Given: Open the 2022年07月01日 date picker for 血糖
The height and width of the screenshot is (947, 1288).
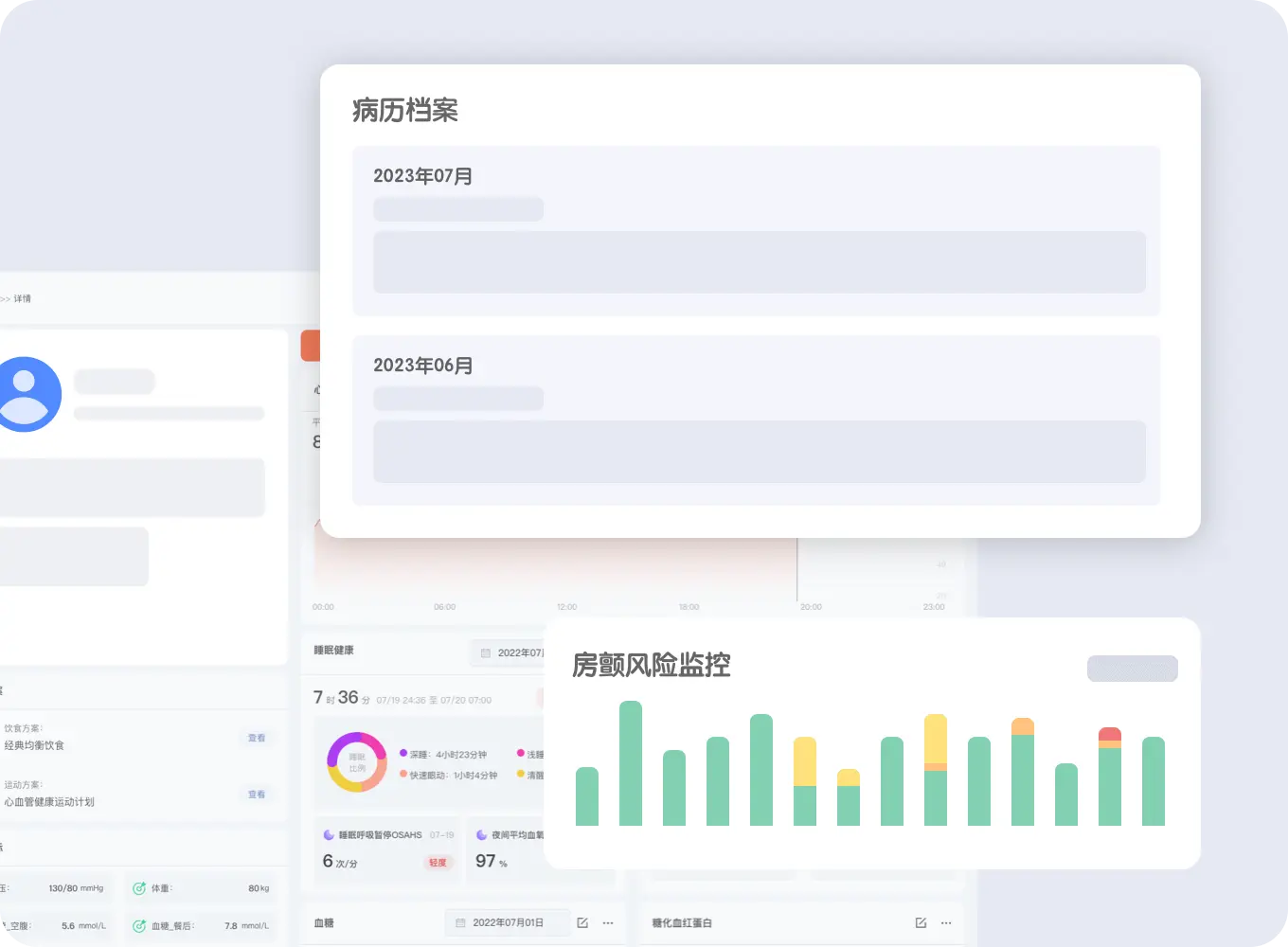Looking at the screenshot, I should (x=507, y=922).
